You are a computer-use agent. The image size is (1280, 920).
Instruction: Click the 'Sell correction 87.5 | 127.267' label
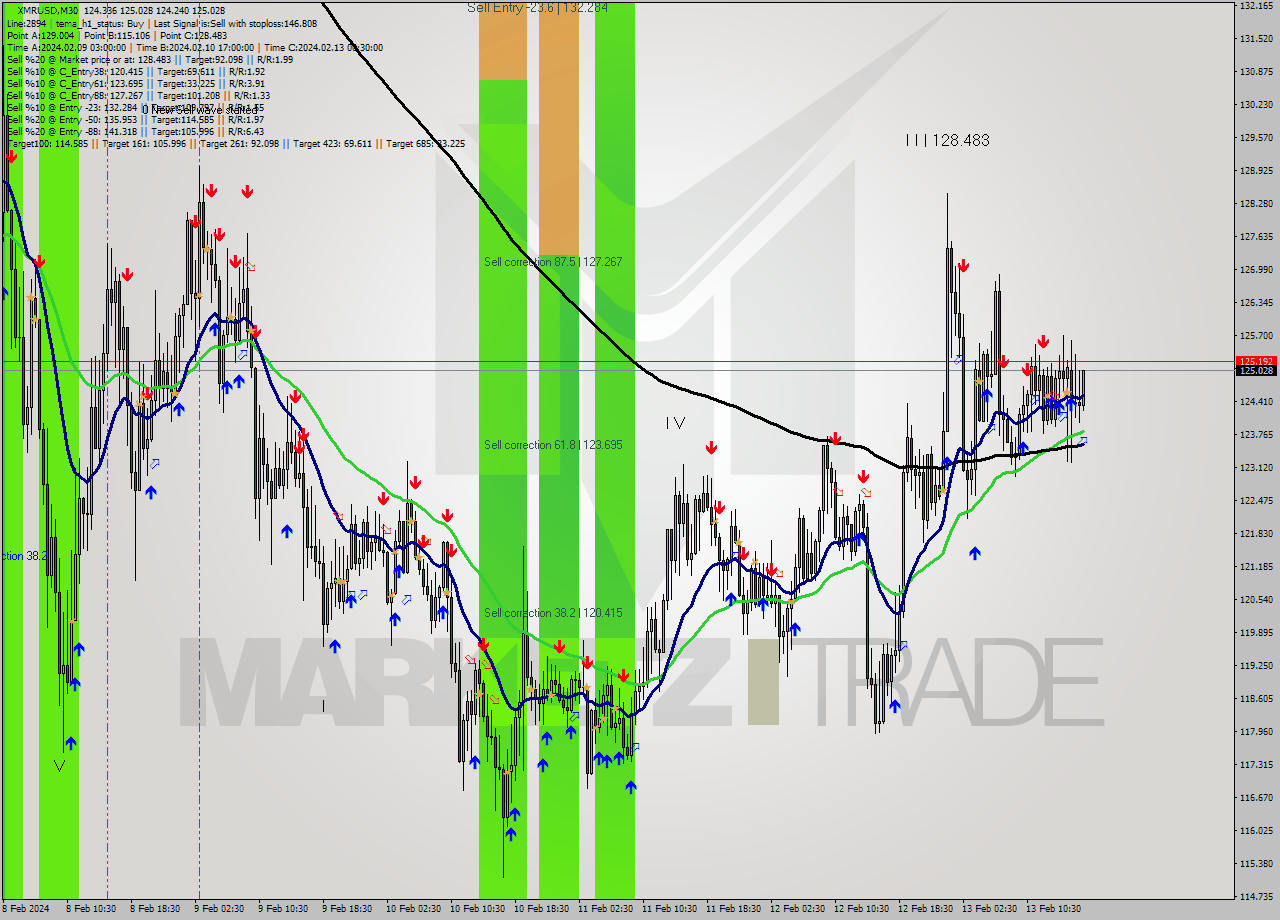(x=553, y=261)
